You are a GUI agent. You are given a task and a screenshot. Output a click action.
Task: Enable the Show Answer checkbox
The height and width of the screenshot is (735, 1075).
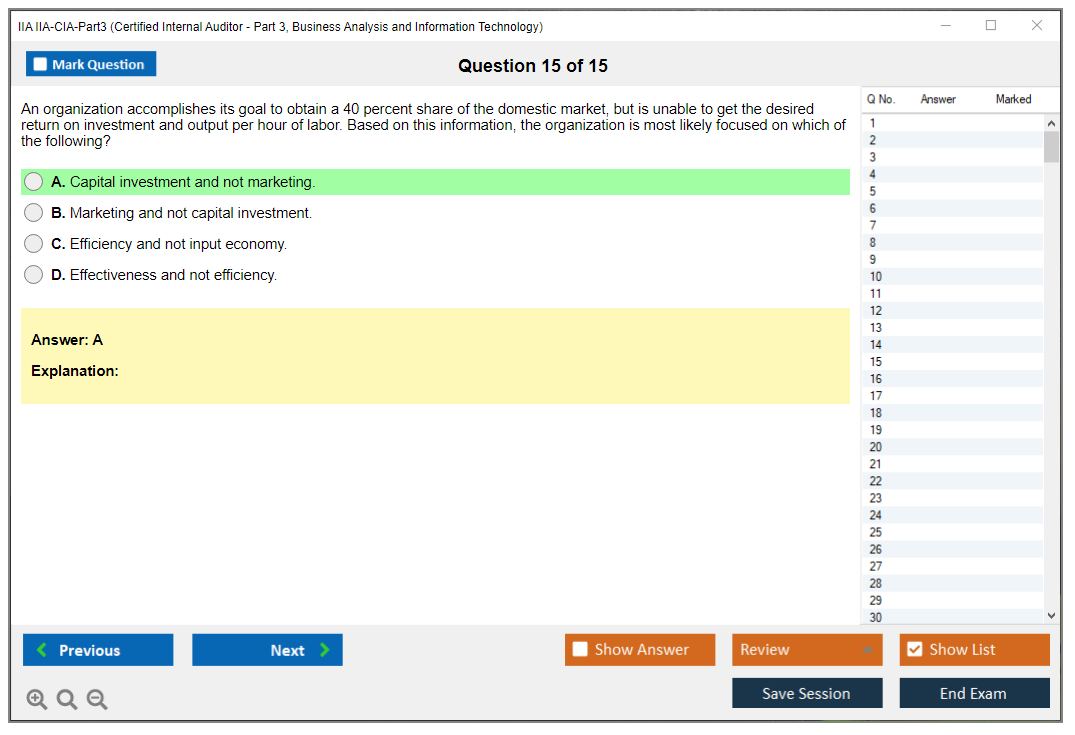tap(580, 650)
